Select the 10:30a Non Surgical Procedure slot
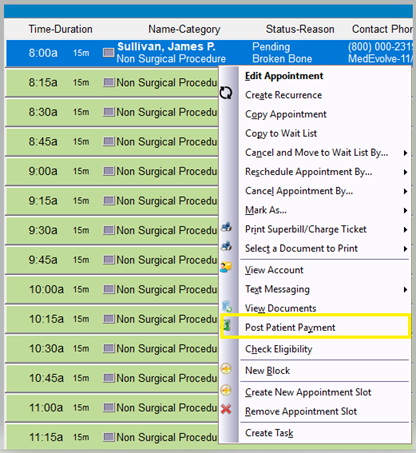Image resolution: width=416 pixels, height=453 pixels. (112, 349)
